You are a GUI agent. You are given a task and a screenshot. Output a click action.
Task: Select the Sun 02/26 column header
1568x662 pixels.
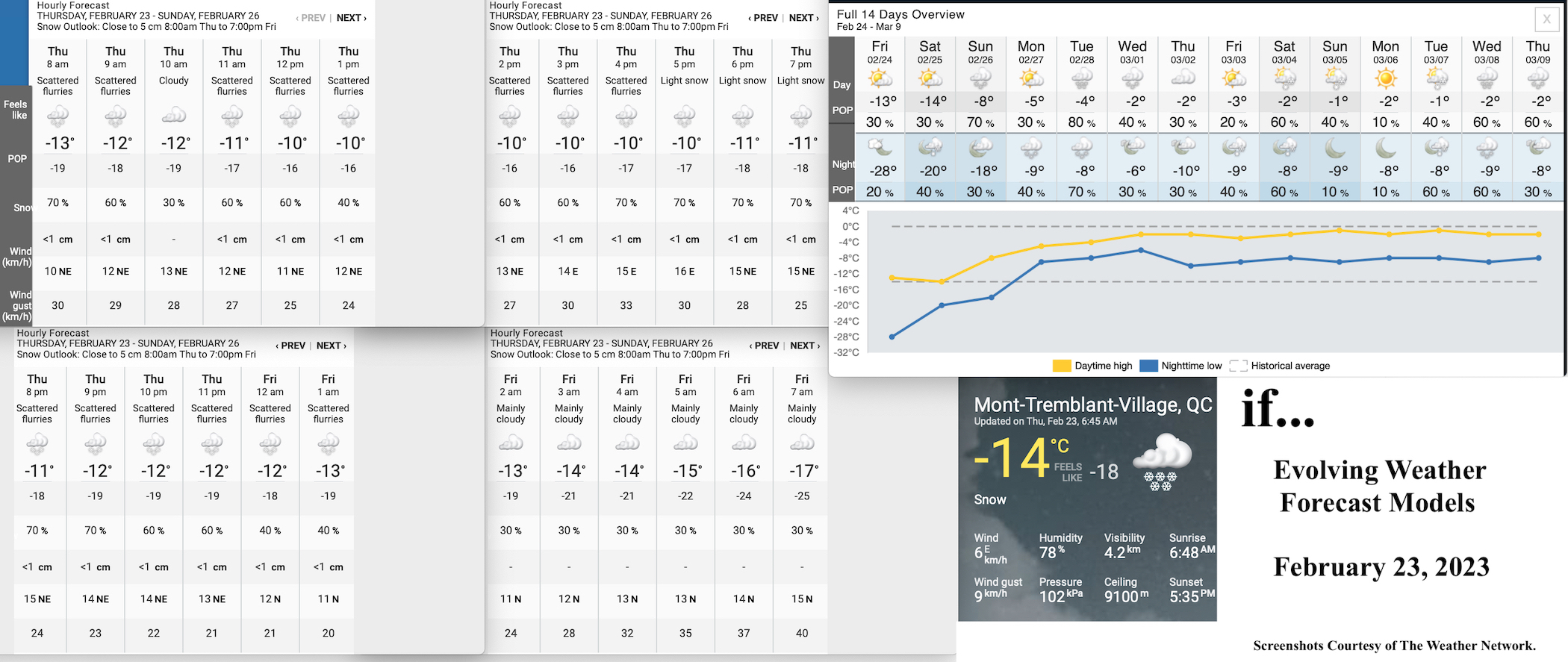pos(980,52)
